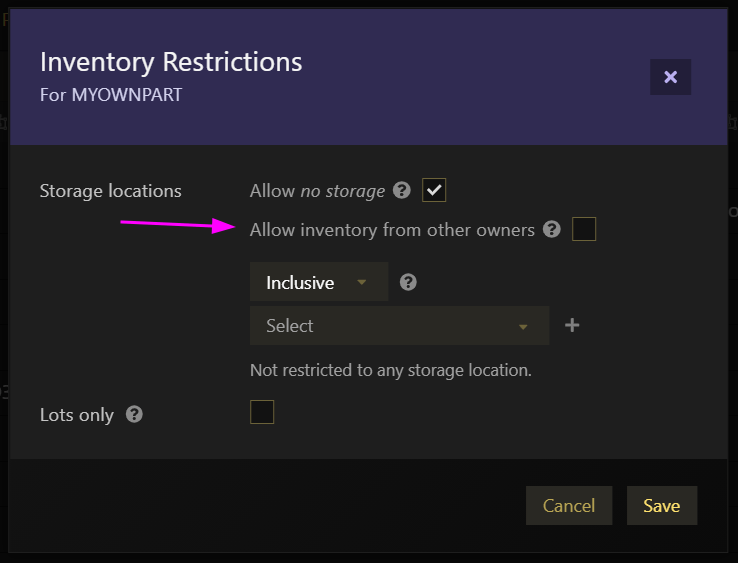Open the Inclusive mode dropdown
The height and width of the screenshot is (563, 738).
click(319, 282)
